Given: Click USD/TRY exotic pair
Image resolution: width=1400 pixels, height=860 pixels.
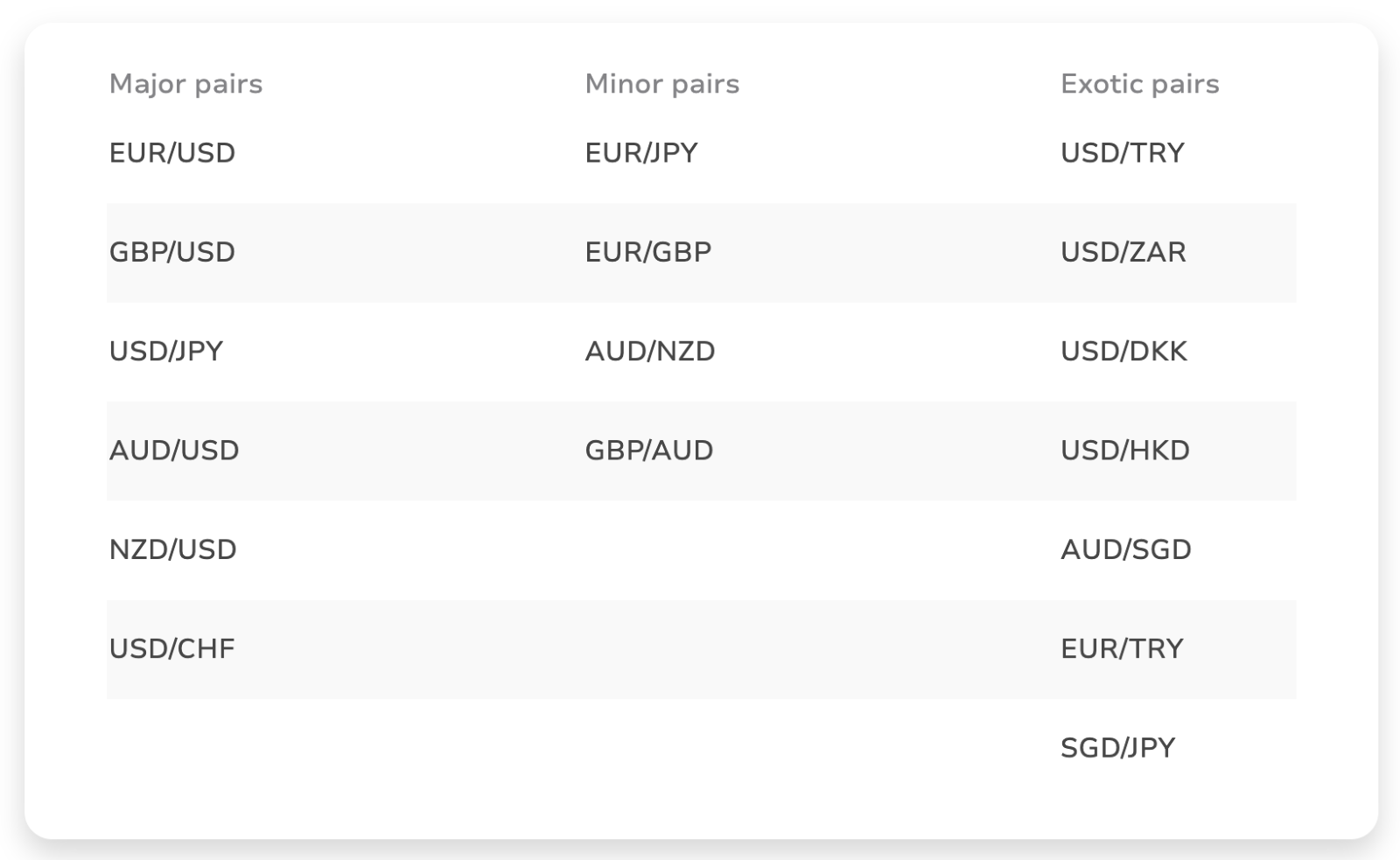Looking at the screenshot, I should click(1123, 153).
